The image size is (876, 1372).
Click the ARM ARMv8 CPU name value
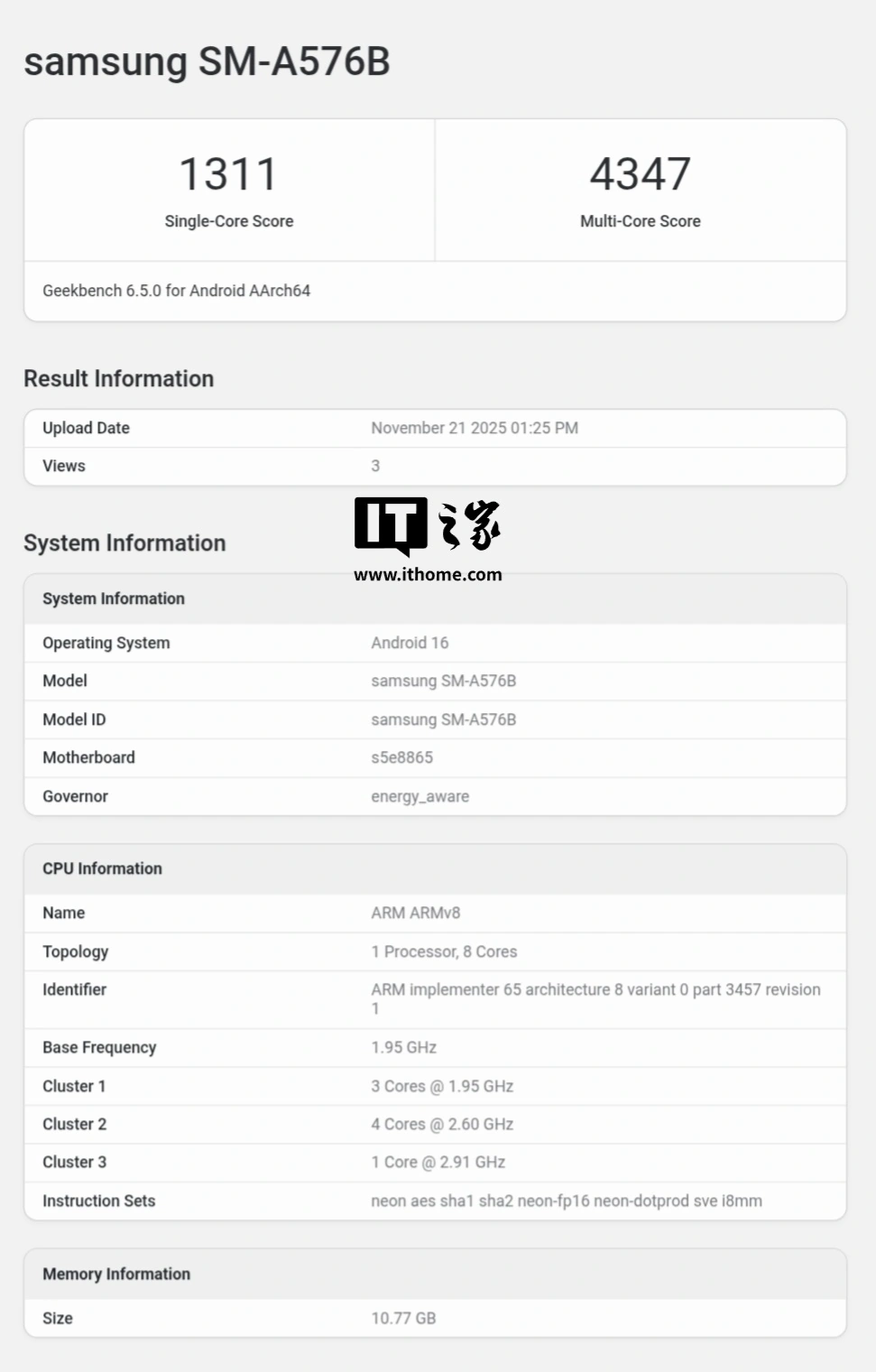pos(415,913)
